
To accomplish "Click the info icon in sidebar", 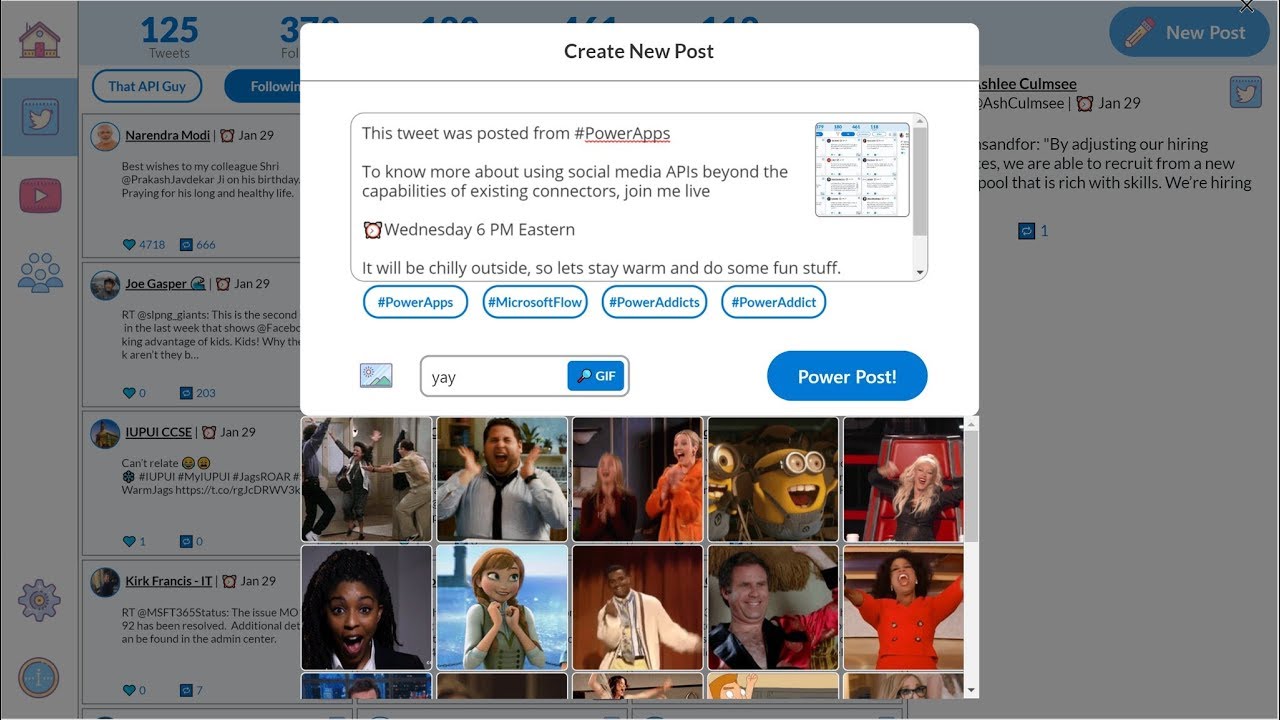I will (x=39, y=678).
